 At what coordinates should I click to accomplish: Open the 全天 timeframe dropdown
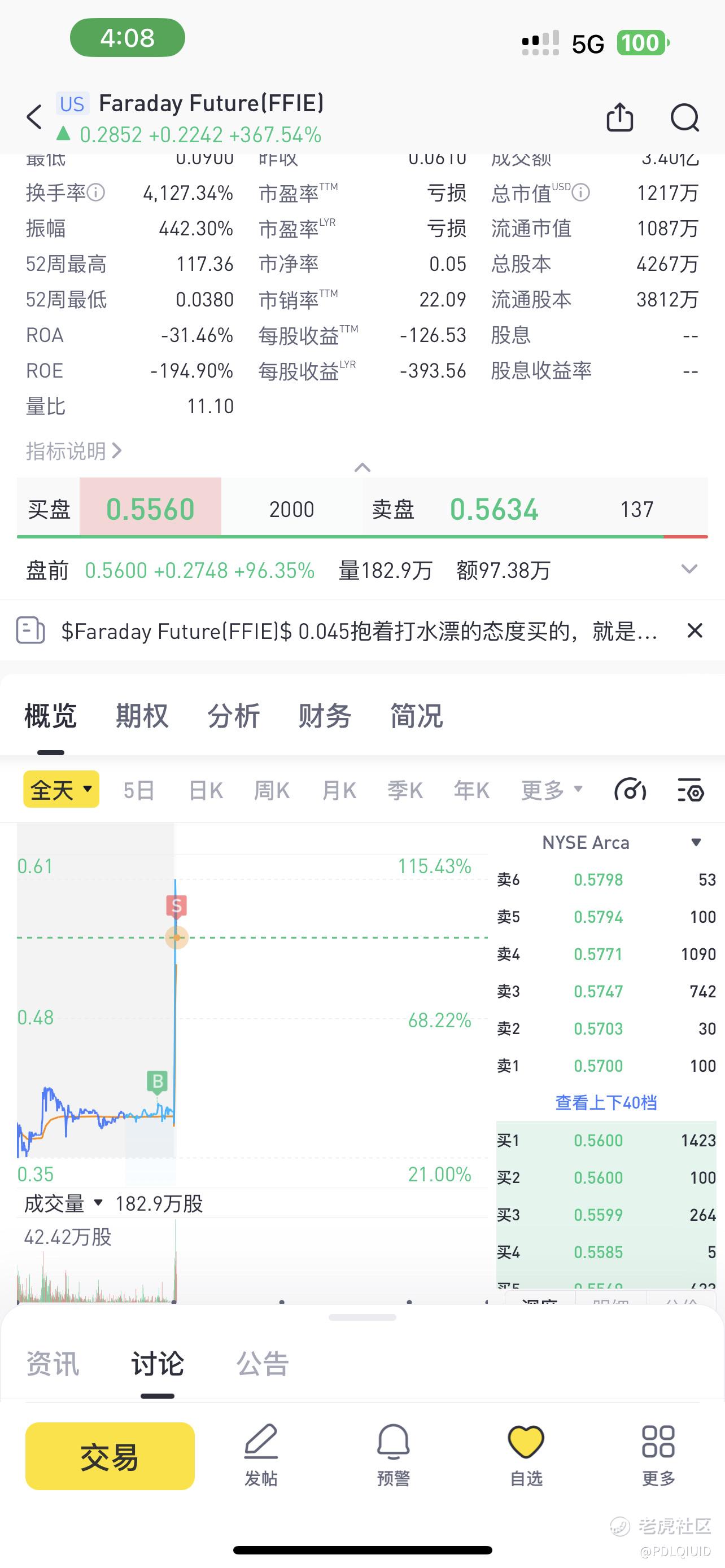62,790
